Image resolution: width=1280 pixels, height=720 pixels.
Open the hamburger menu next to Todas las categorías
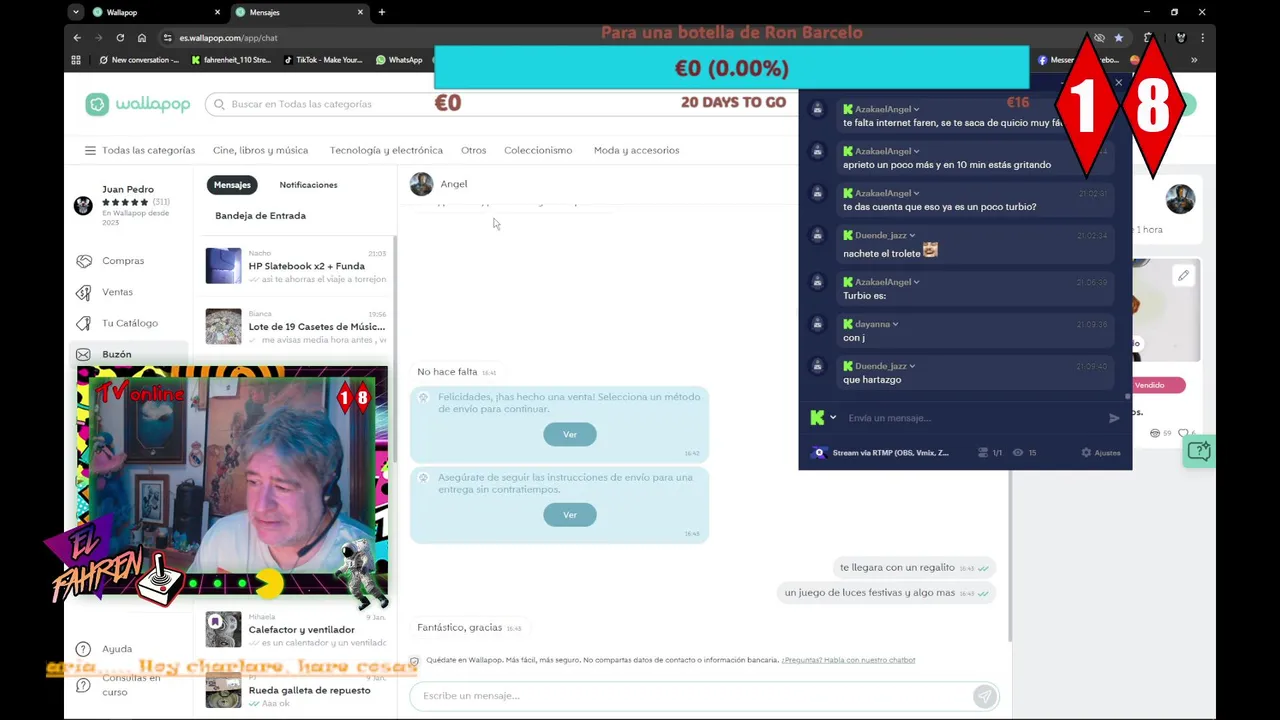click(90, 150)
